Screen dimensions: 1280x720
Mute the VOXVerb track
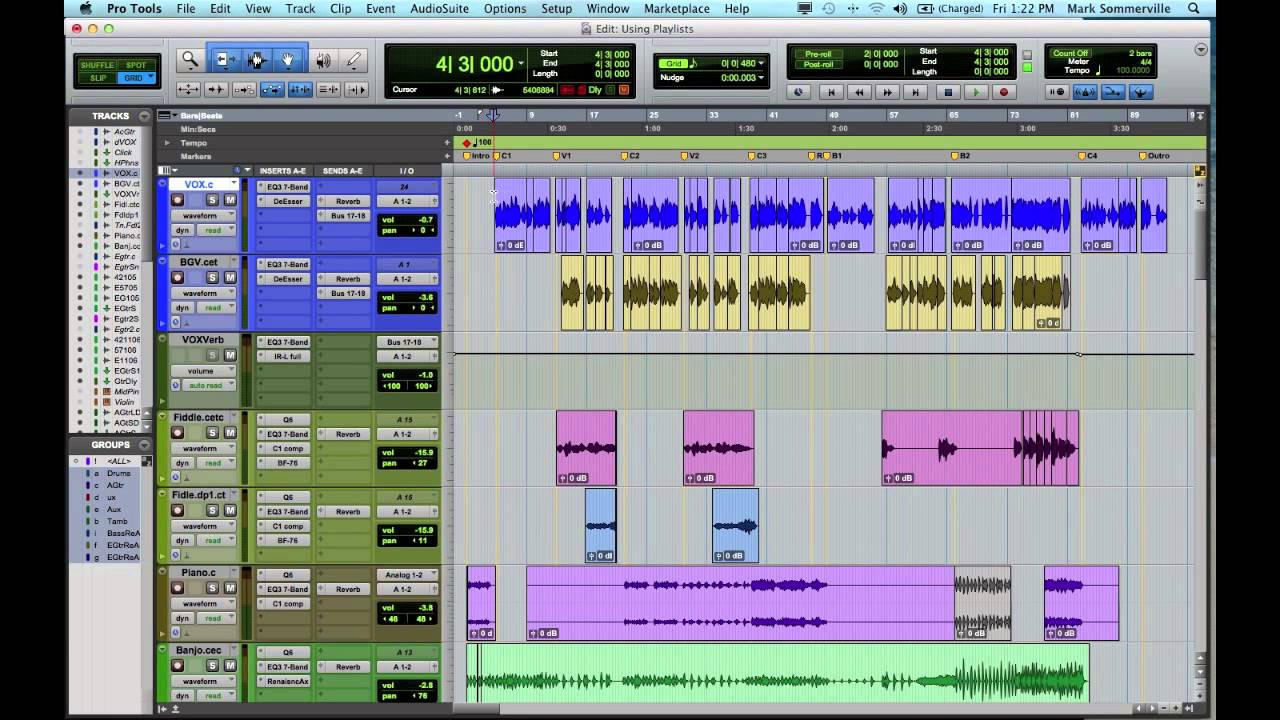[x=230, y=355]
